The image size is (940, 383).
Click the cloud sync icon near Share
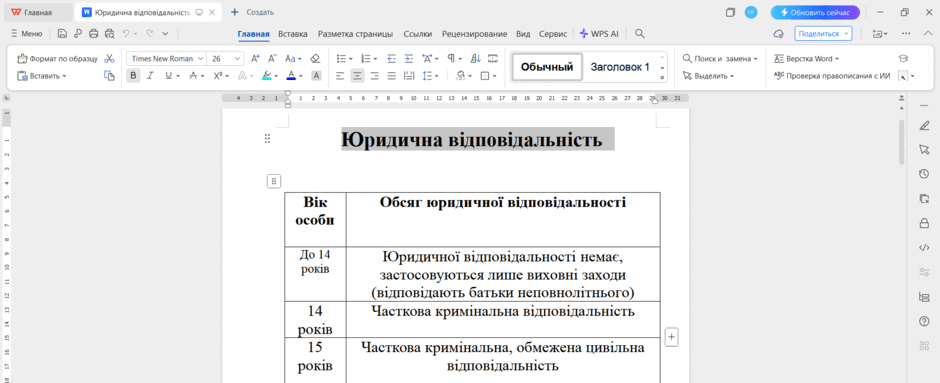[x=779, y=34]
